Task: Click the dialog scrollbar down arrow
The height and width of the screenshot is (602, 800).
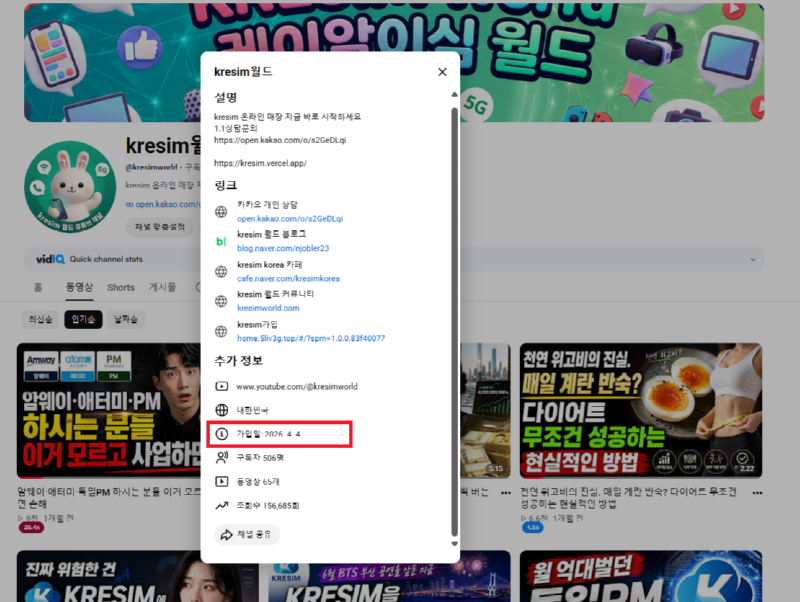Action: 454,544
